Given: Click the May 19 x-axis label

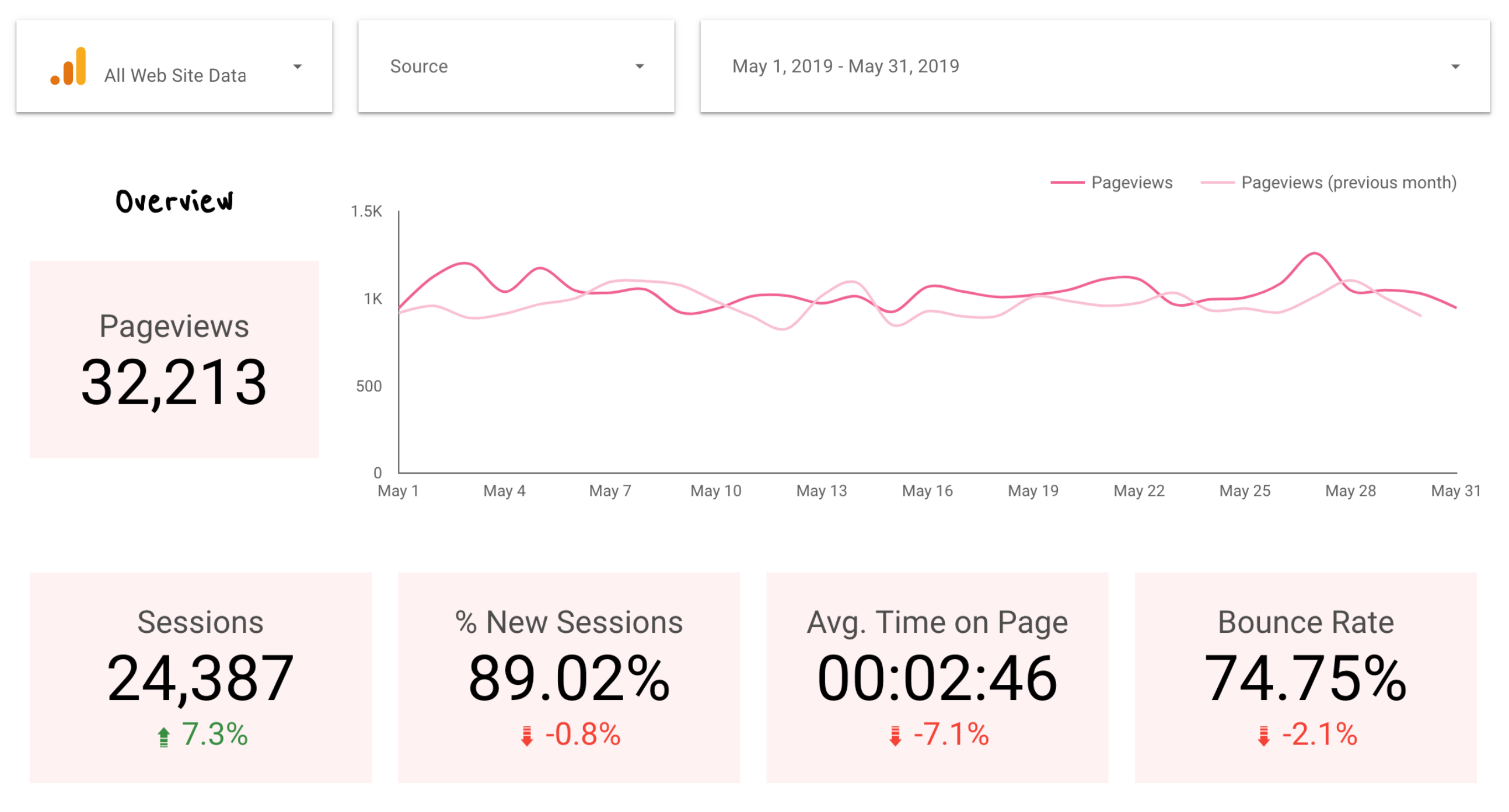Looking at the screenshot, I should (1033, 491).
